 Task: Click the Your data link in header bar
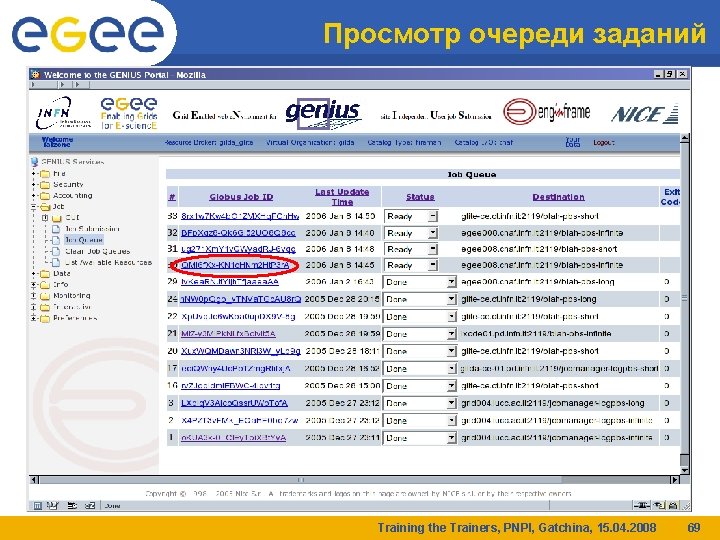573,142
